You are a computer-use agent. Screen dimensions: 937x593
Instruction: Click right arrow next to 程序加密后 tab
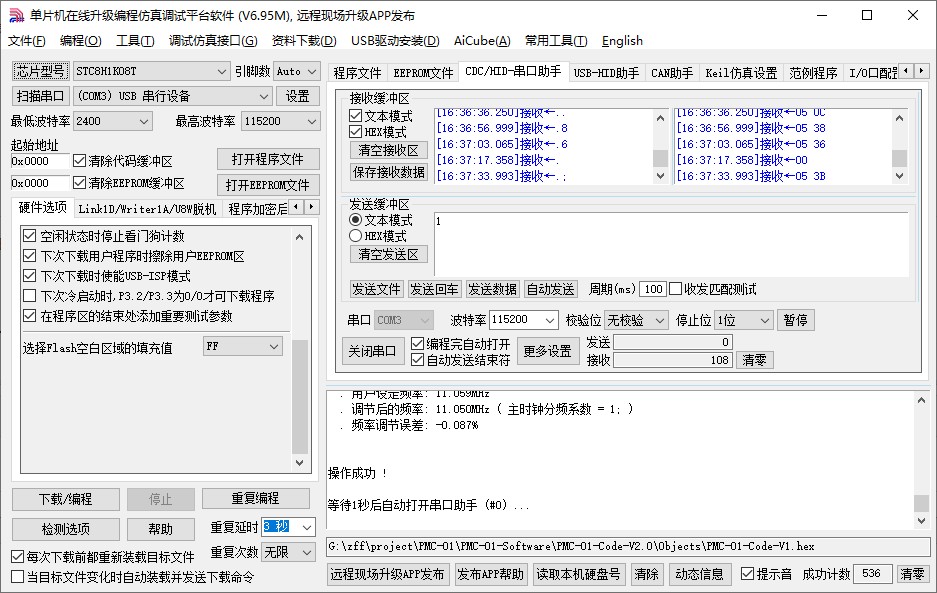click(x=311, y=207)
